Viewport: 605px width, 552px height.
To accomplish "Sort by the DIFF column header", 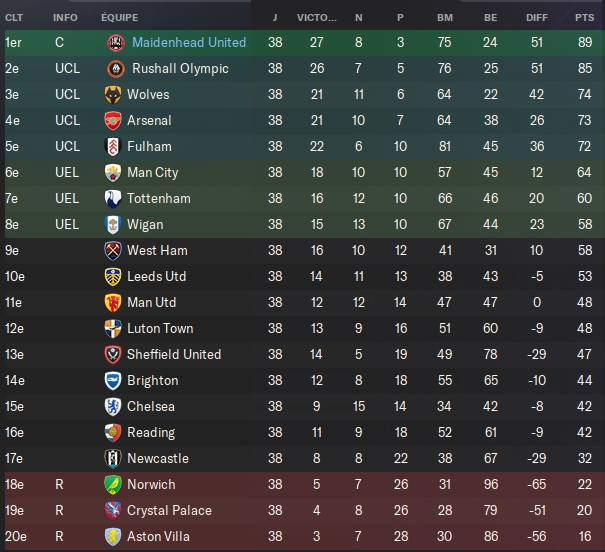I will pyautogui.click(x=537, y=18).
